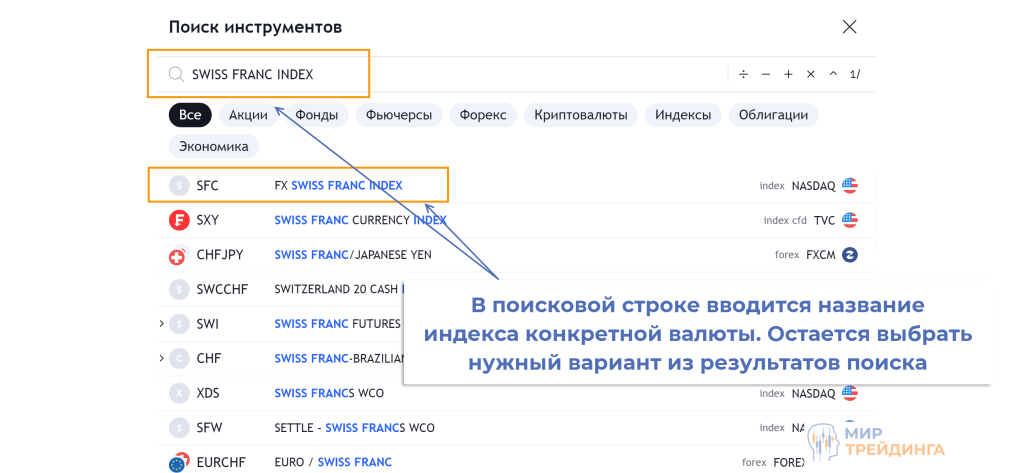Viewport: 1024px width, 473px height.
Task: Choose SFC FX Swiss Franc Index result
Action: pos(338,185)
